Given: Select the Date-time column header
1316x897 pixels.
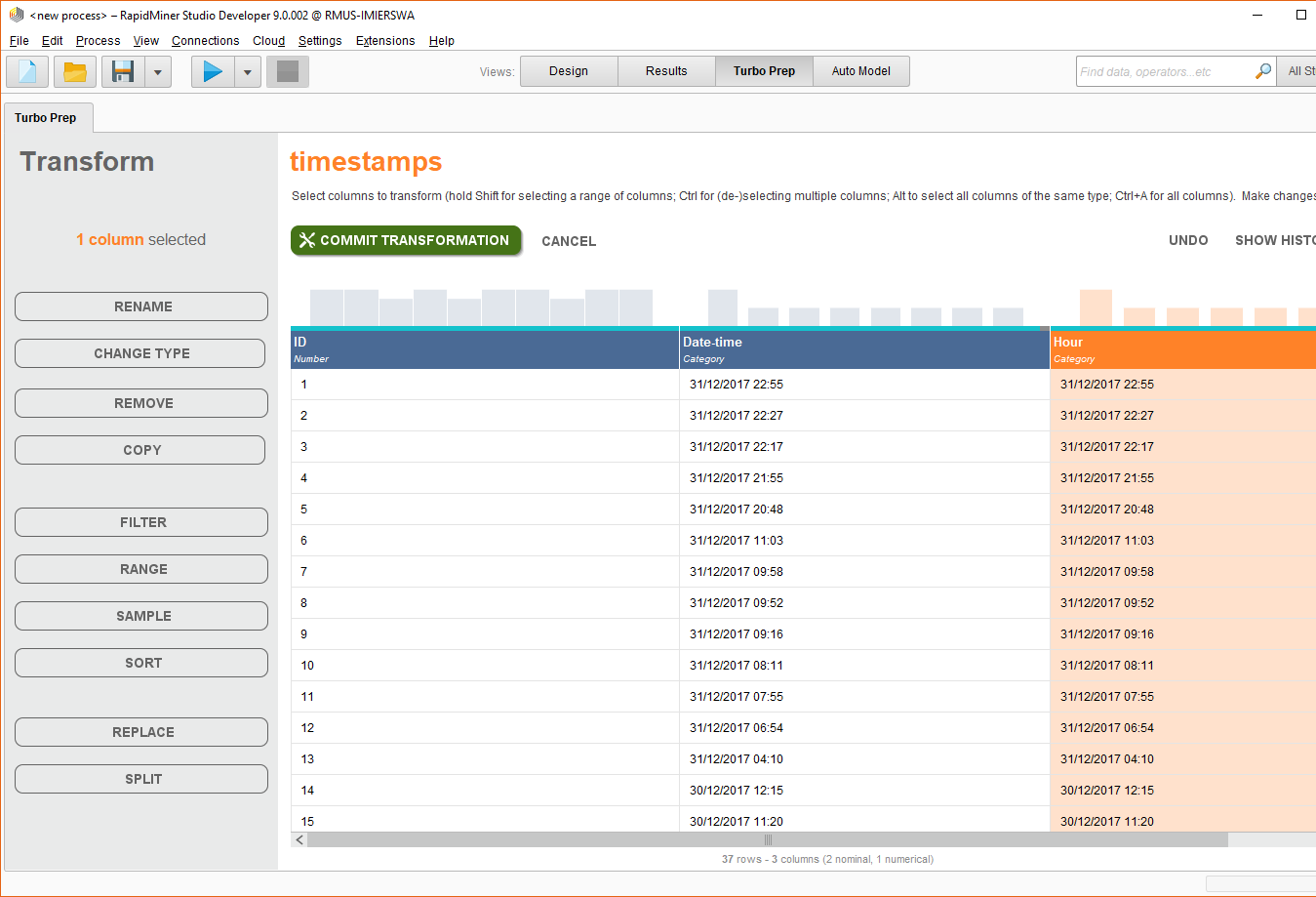Looking at the screenshot, I should [864, 349].
